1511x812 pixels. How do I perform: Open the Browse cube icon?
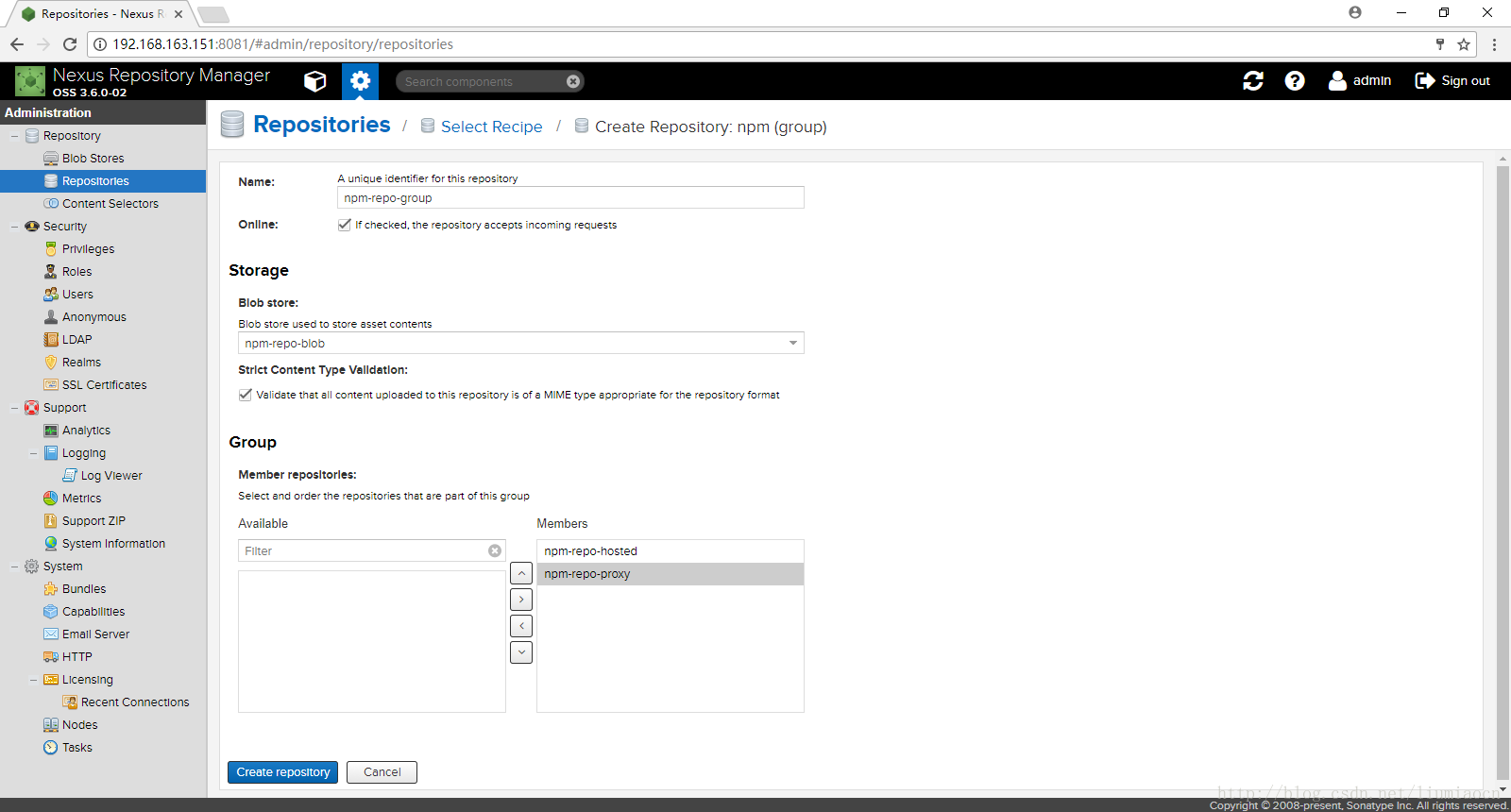coord(315,81)
